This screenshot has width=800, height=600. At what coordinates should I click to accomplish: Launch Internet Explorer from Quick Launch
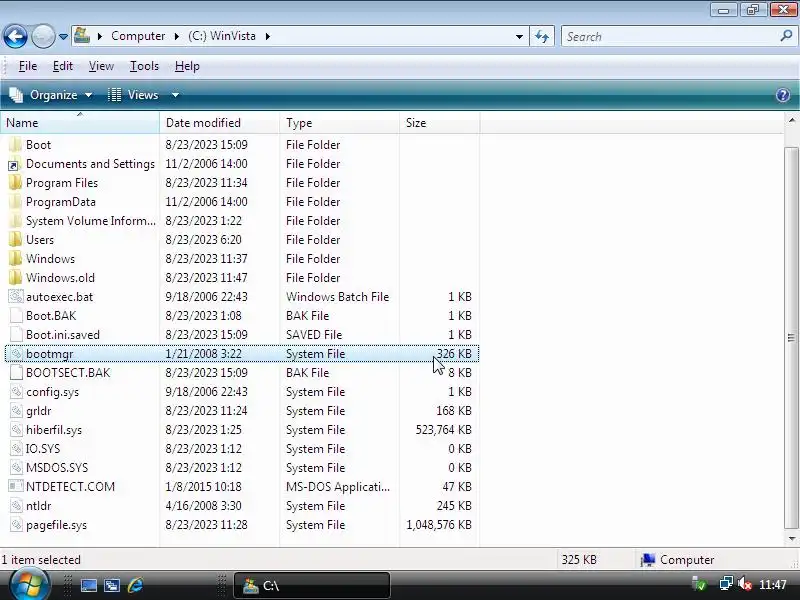tap(135, 585)
